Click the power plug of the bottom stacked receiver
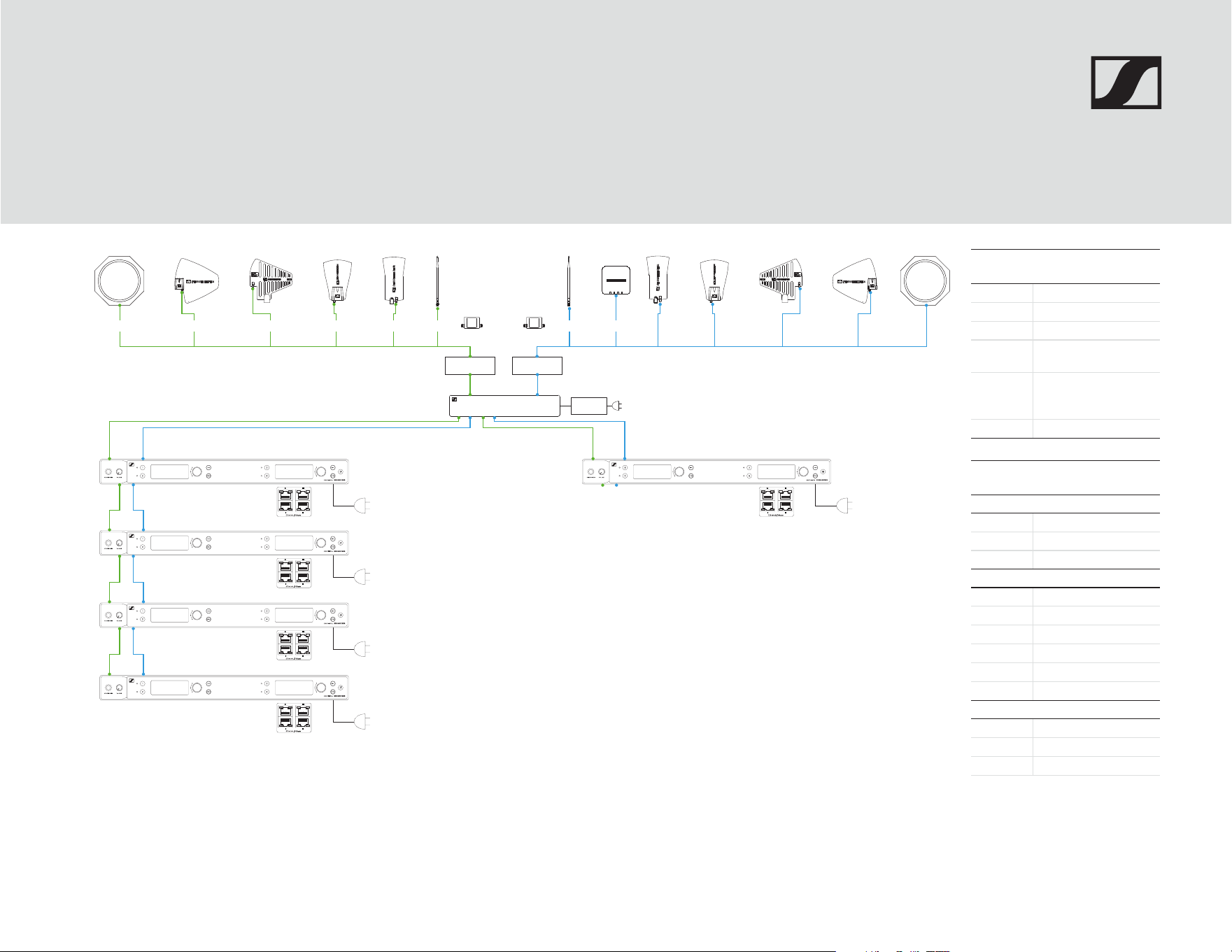This screenshot has width=1232, height=952. coord(362,722)
